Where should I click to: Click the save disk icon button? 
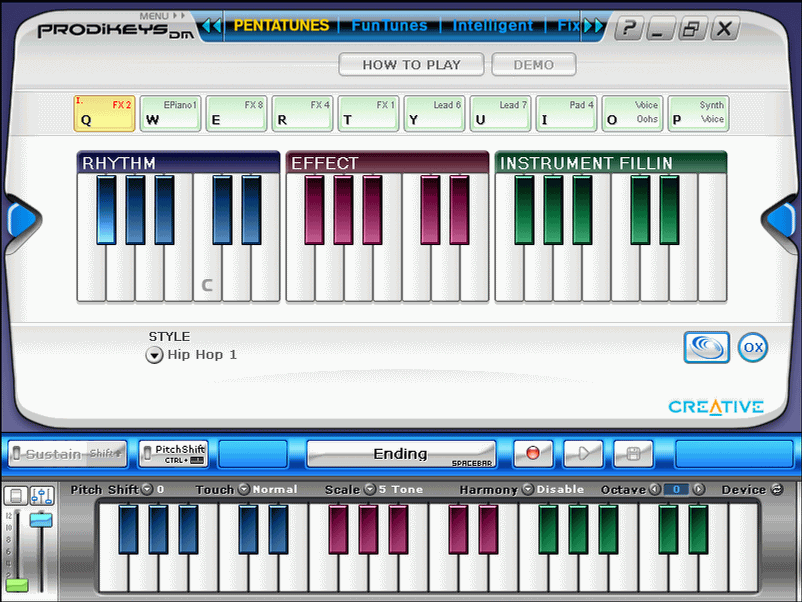click(633, 453)
